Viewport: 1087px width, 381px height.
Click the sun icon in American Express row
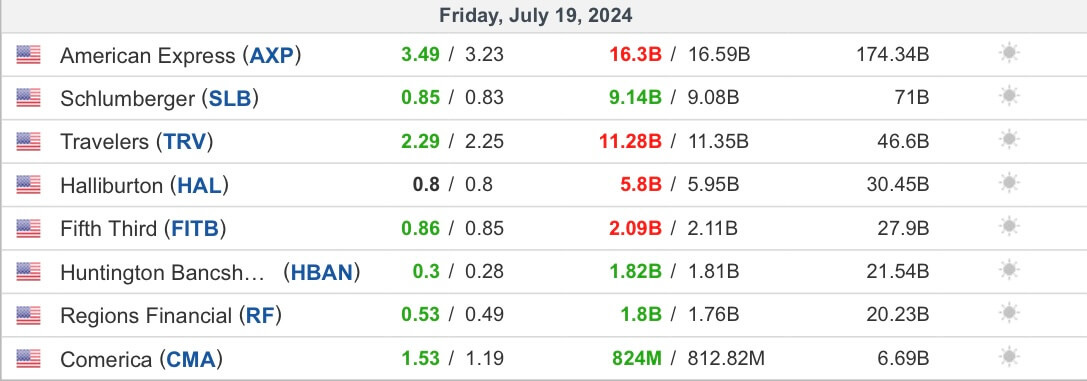[1009, 53]
